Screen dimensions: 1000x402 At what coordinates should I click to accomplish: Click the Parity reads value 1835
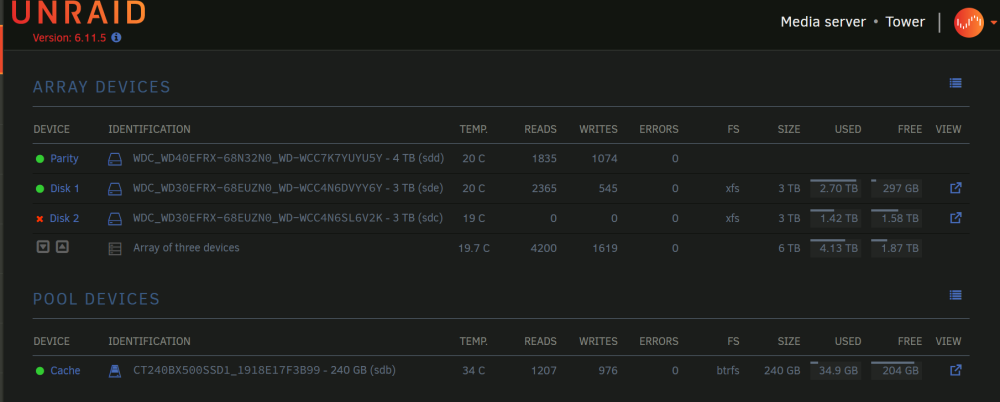click(544, 159)
